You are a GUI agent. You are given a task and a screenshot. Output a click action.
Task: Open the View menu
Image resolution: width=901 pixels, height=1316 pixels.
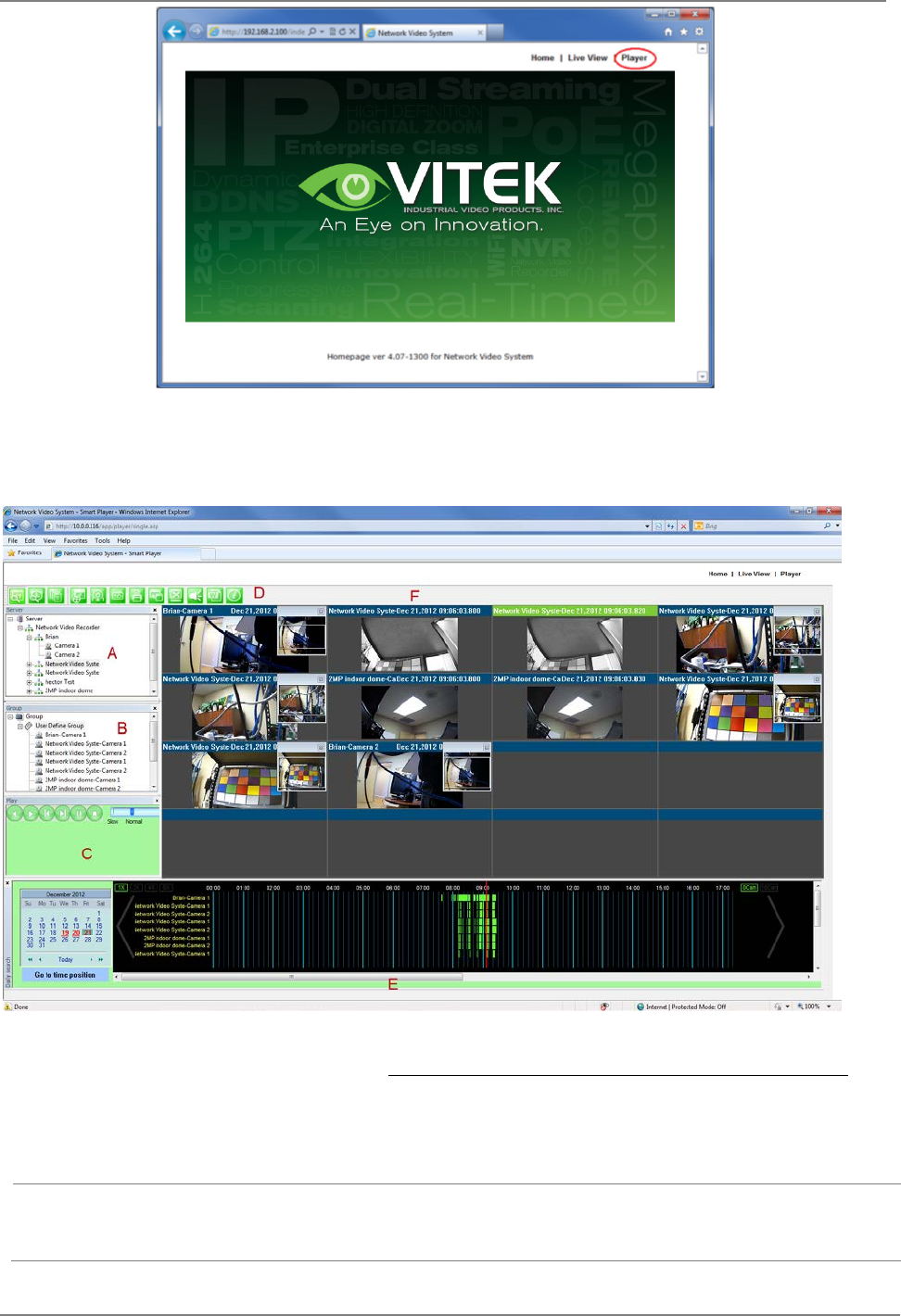click(49, 540)
